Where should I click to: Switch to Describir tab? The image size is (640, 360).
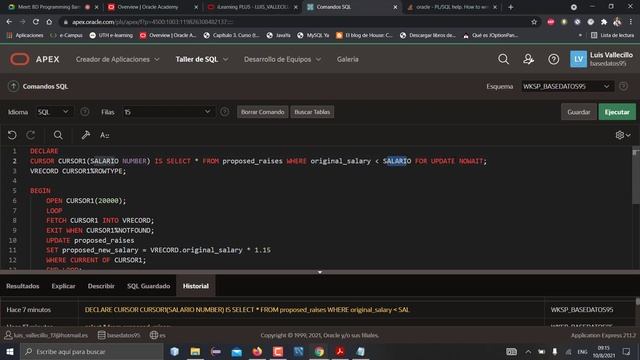pyautogui.click(x=101, y=286)
